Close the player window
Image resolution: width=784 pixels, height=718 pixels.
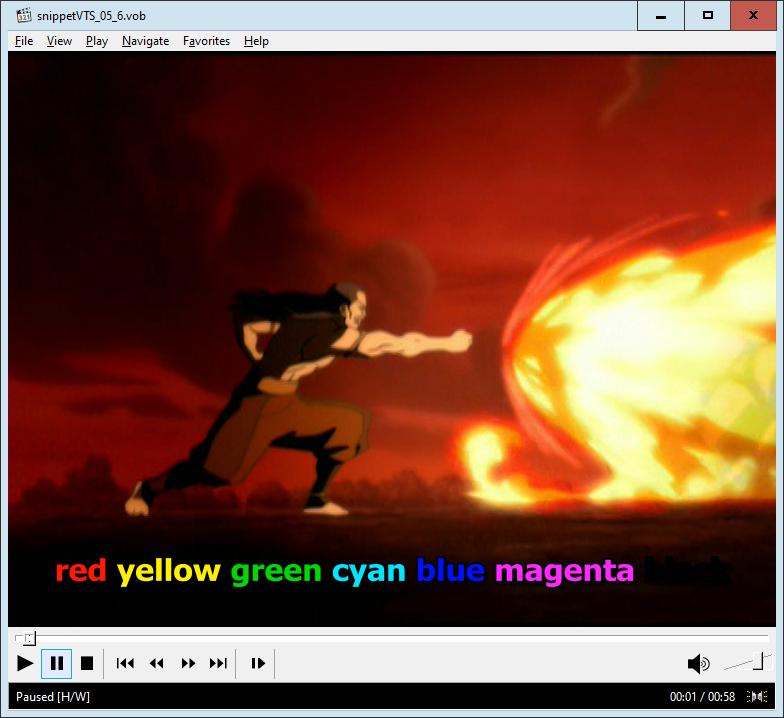753,16
